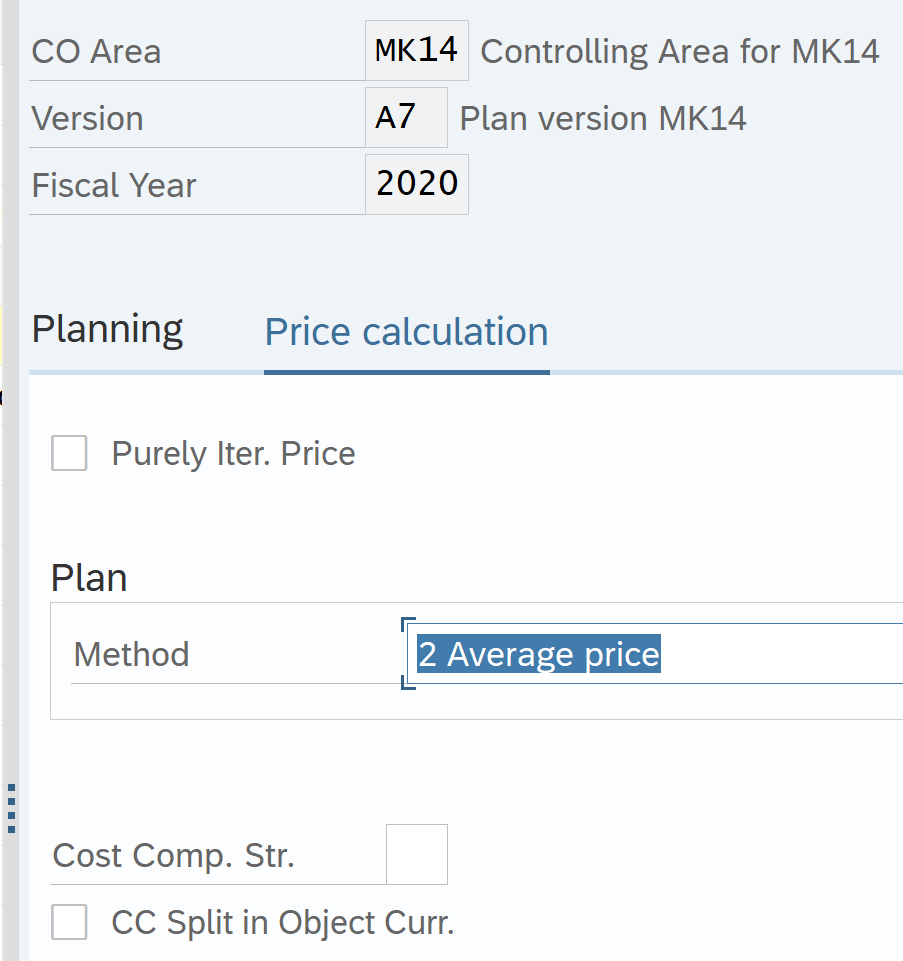Click the dotted splitter handle on left edge
Image resolution: width=903 pixels, height=961 pixels.
[x=11, y=808]
